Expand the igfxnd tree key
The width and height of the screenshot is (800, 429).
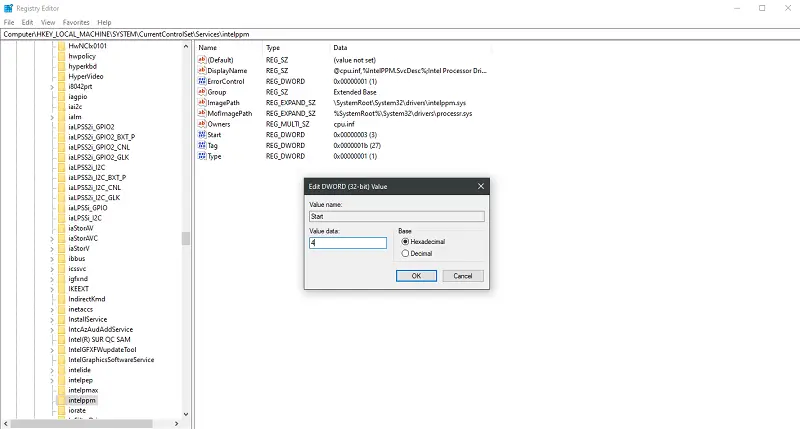pyautogui.click(x=50, y=278)
